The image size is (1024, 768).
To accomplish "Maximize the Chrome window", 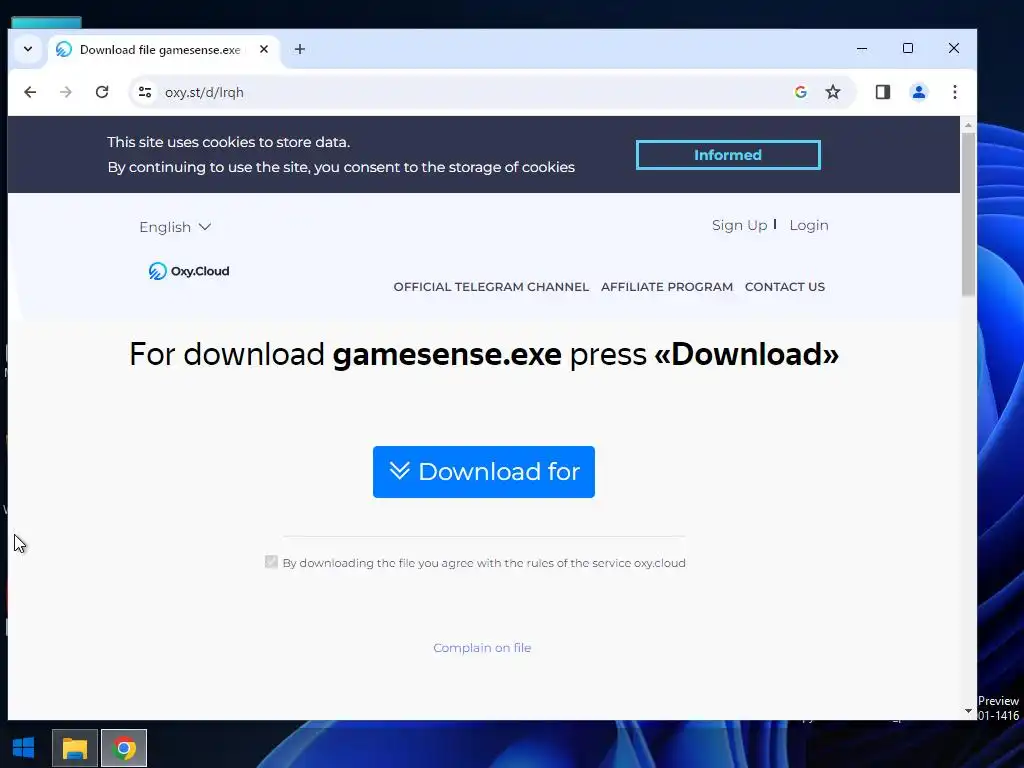I will pyautogui.click(x=908, y=48).
